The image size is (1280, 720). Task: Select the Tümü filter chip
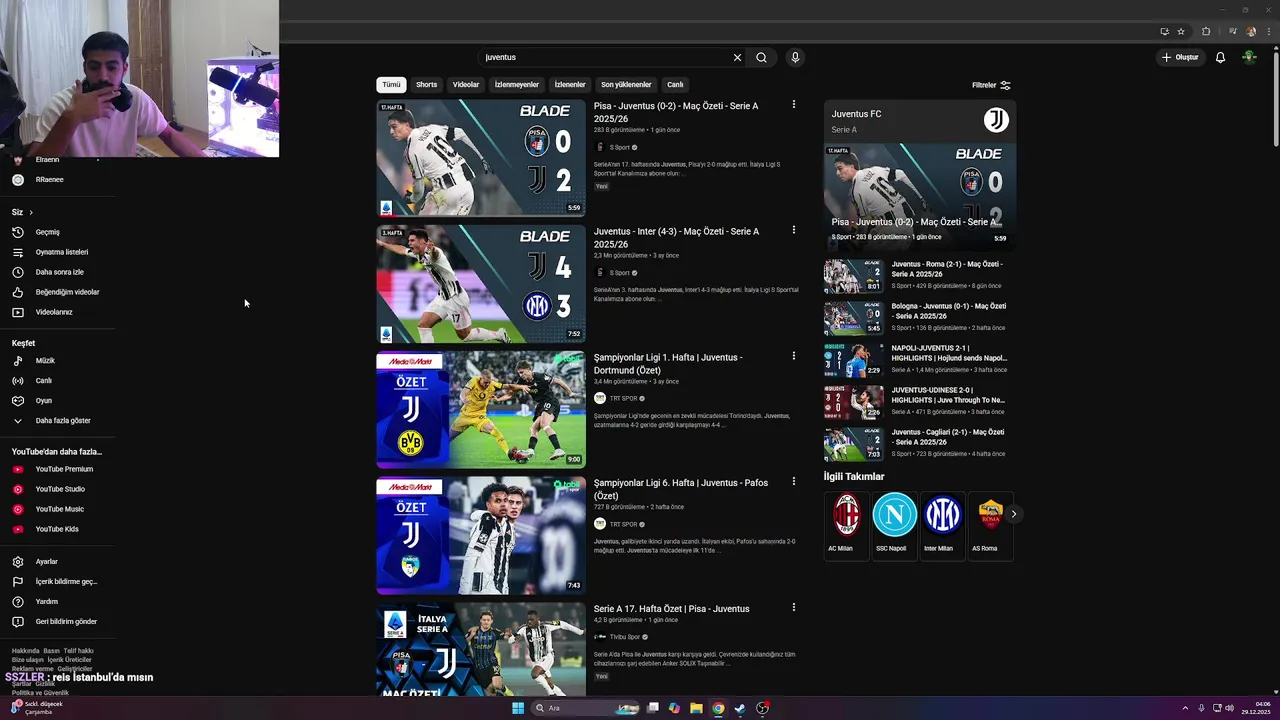391,85
